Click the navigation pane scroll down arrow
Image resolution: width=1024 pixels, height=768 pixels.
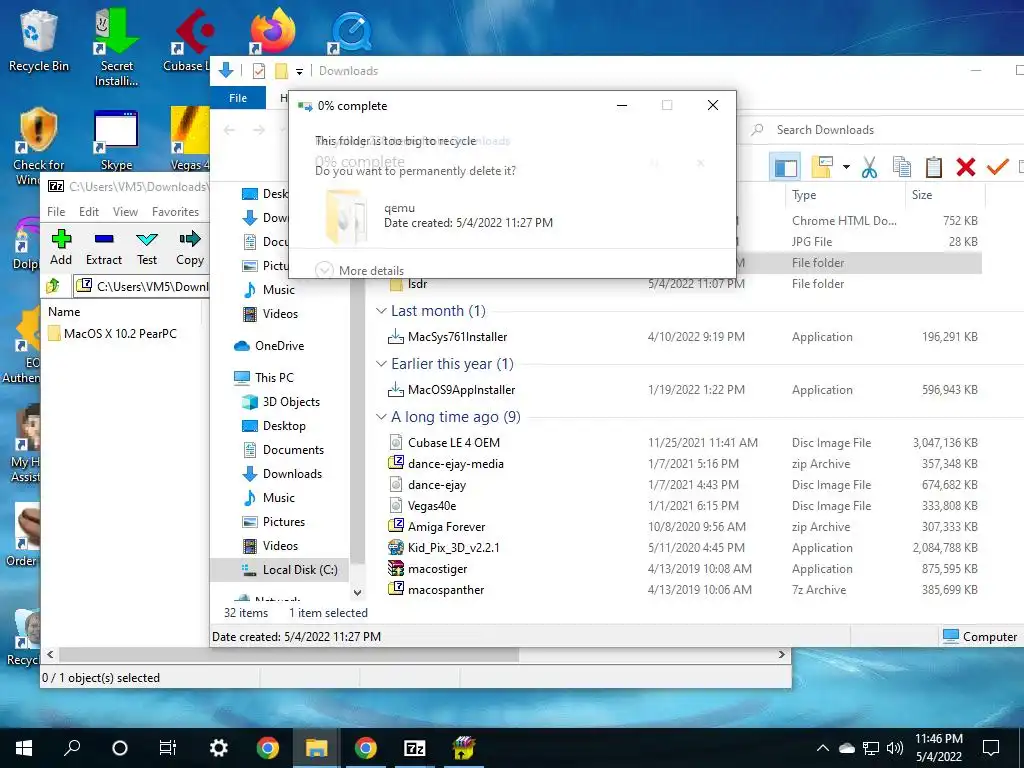pyautogui.click(x=357, y=592)
